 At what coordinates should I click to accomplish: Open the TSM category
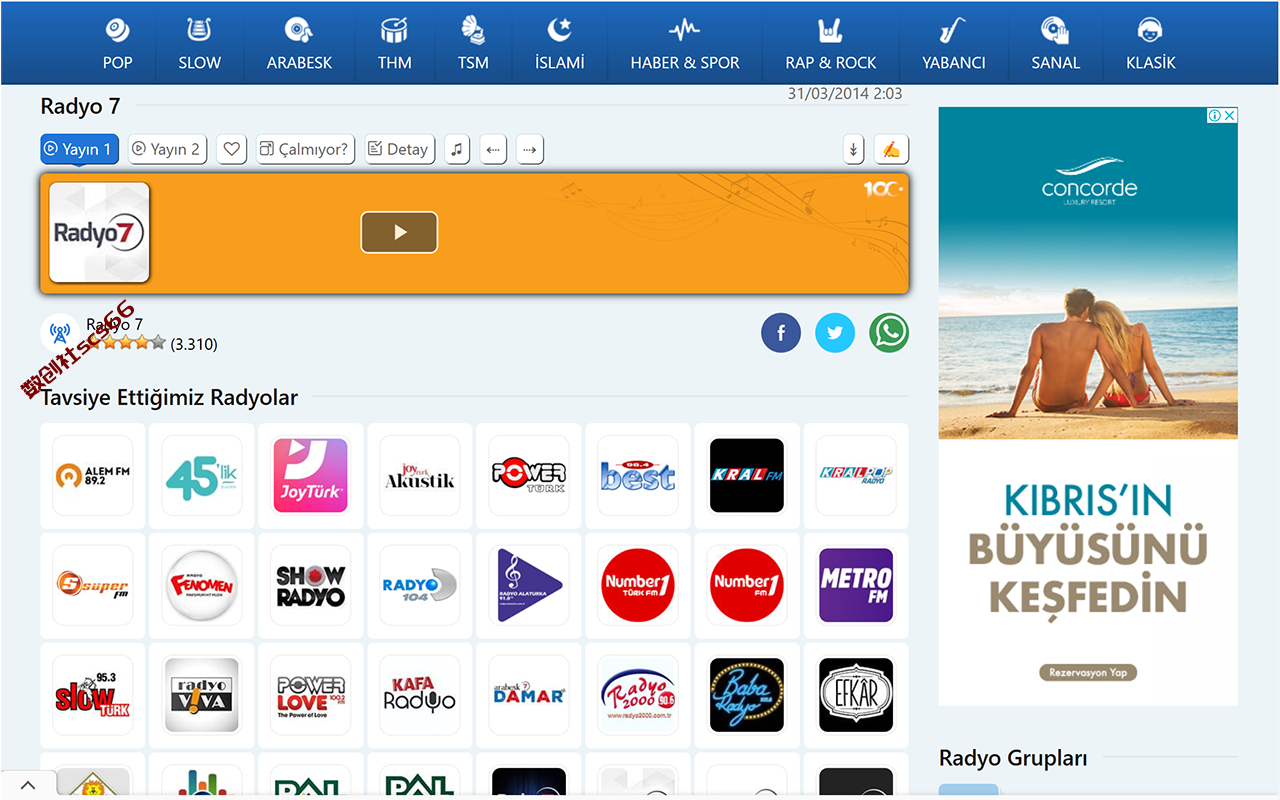(473, 43)
